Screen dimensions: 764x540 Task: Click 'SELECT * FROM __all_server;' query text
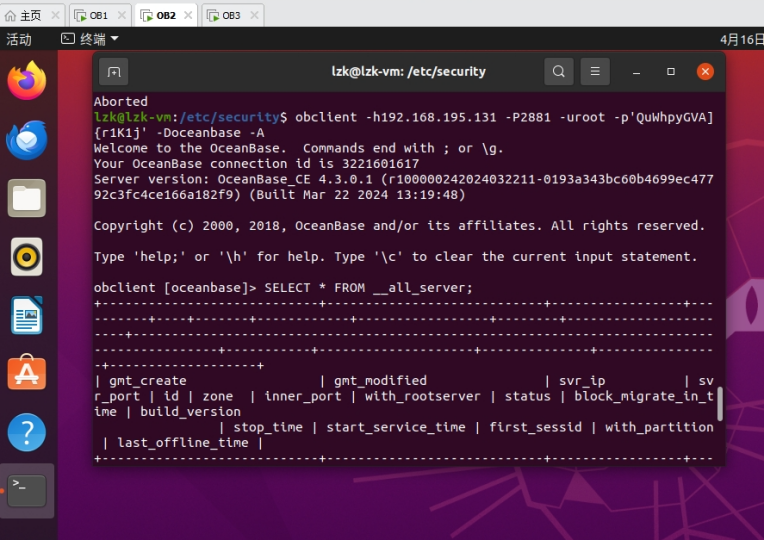point(368,288)
